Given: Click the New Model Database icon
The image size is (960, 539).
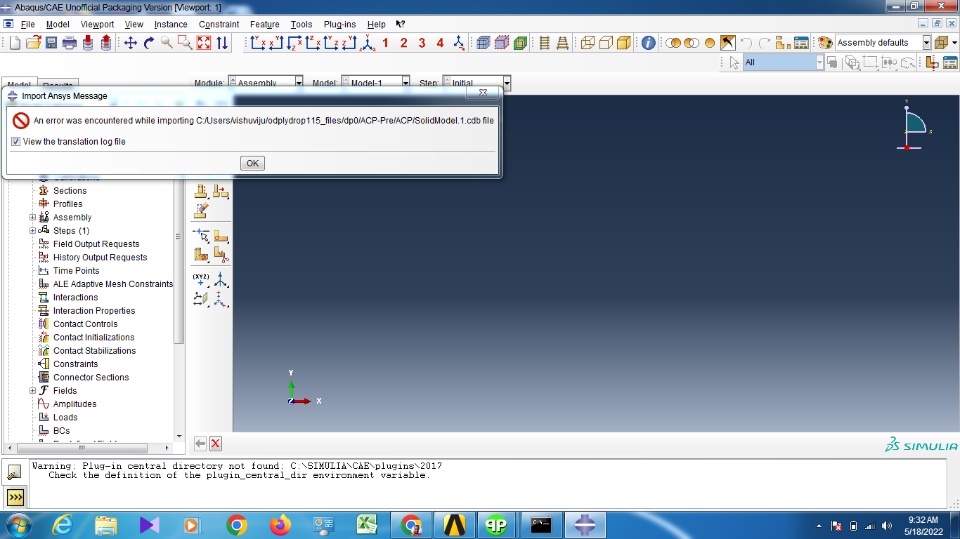Looking at the screenshot, I should click(15, 43).
